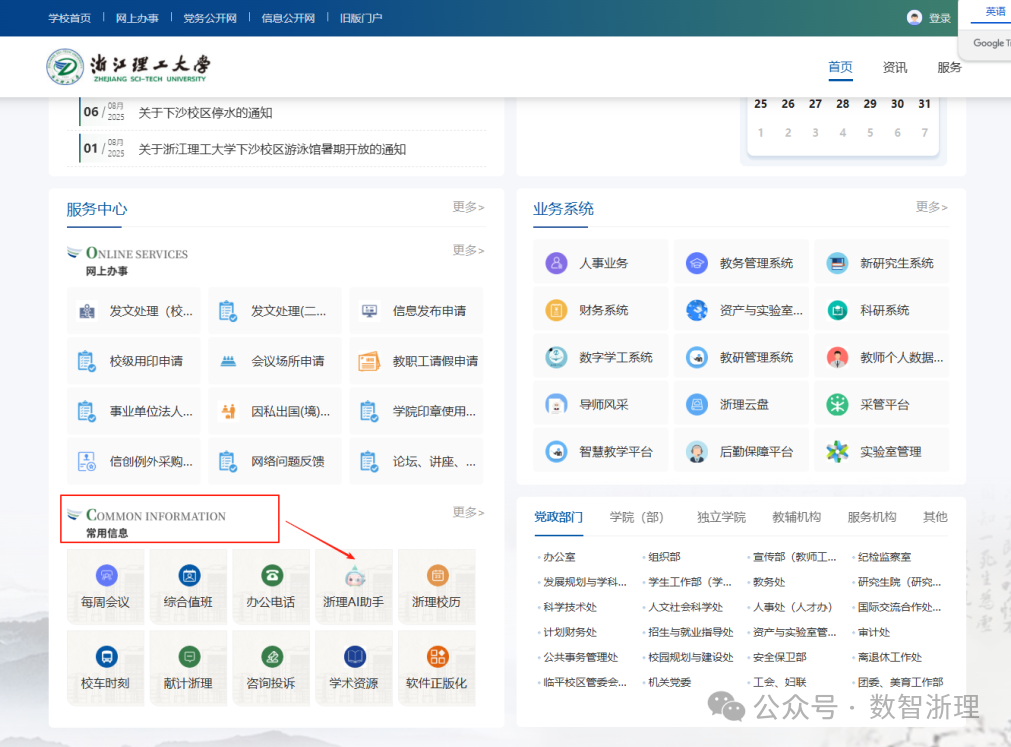Switch to the 教辅机构 tab
The width and height of the screenshot is (1011, 747).
point(796,517)
